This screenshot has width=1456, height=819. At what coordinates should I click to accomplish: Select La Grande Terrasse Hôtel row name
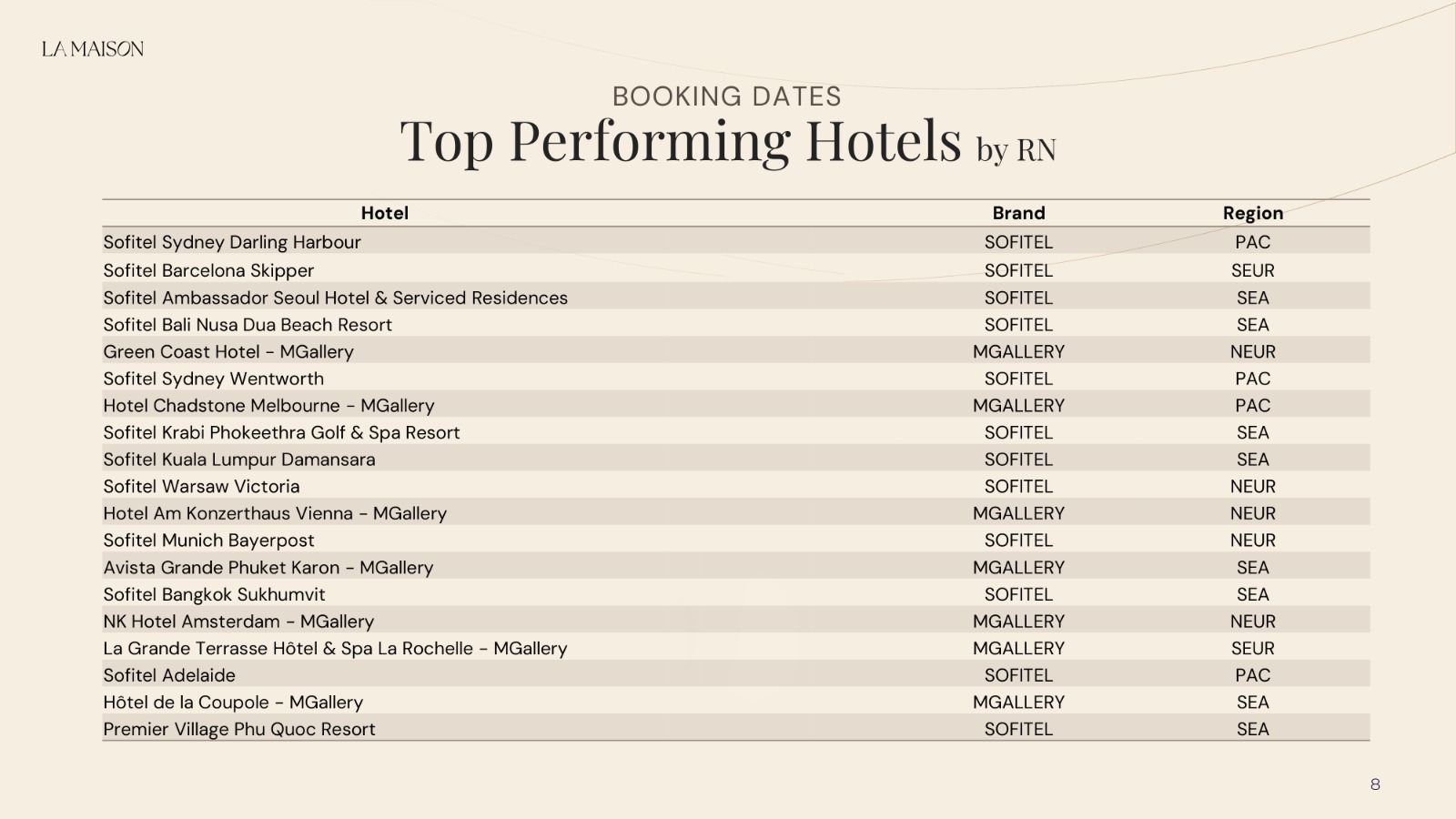(x=335, y=649)
